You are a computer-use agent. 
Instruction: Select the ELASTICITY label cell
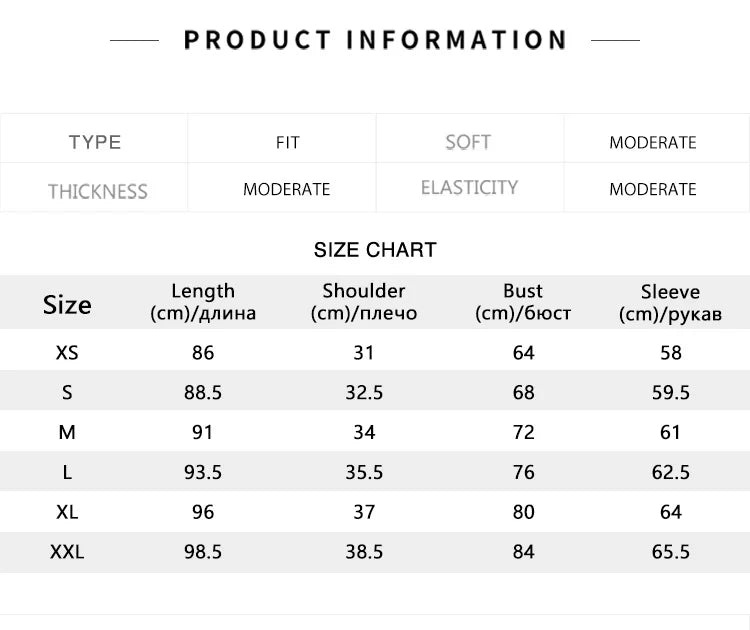(469, 188)
